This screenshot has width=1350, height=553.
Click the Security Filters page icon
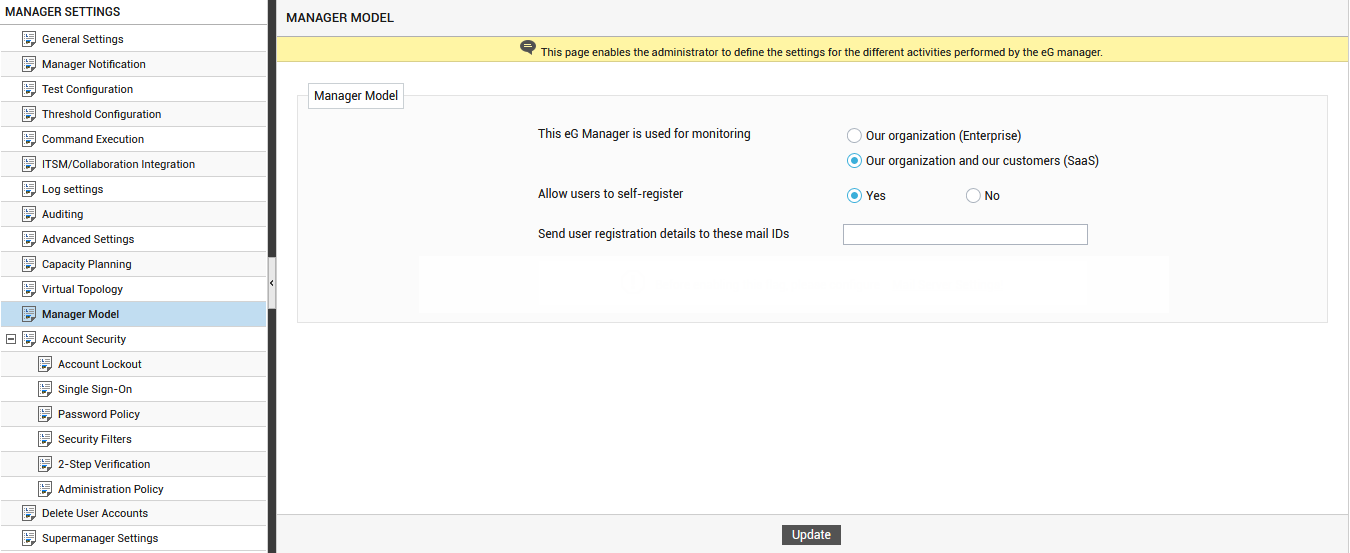45,439
